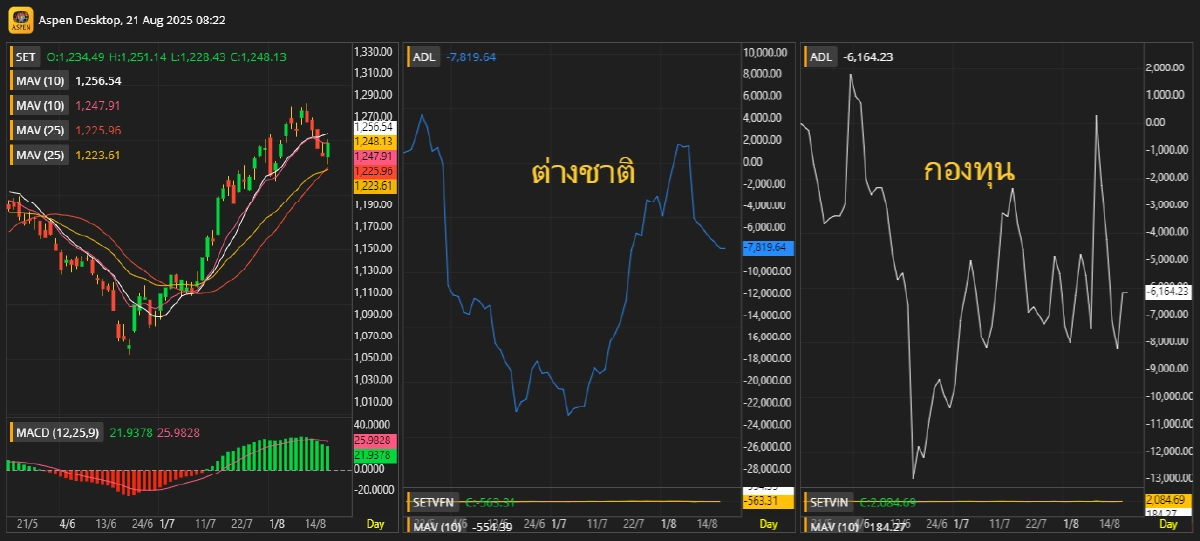Click the yellow 1,248.13 price axis tag
This screenshot has width=1200, height=541.
pos(375,142)
